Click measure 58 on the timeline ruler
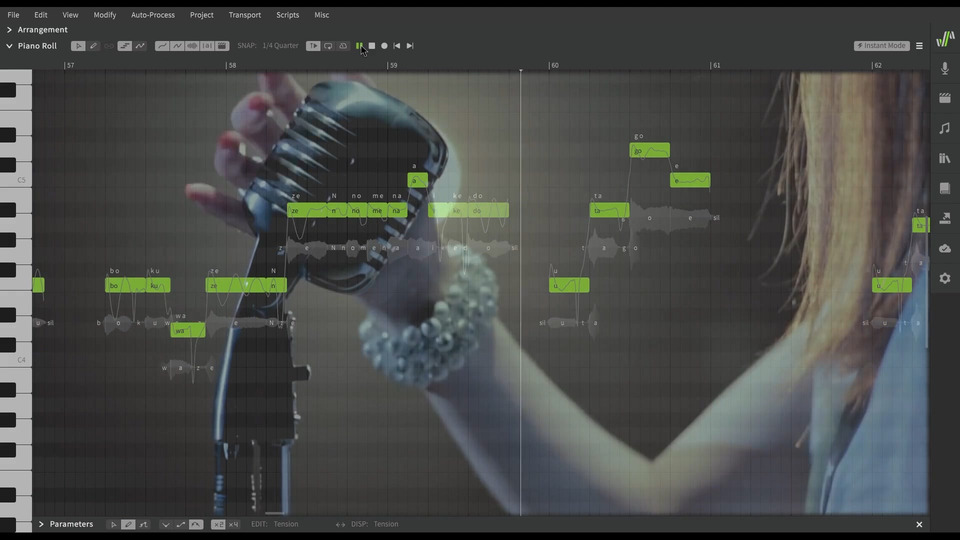Screen dimensions: 960x540 231,65
